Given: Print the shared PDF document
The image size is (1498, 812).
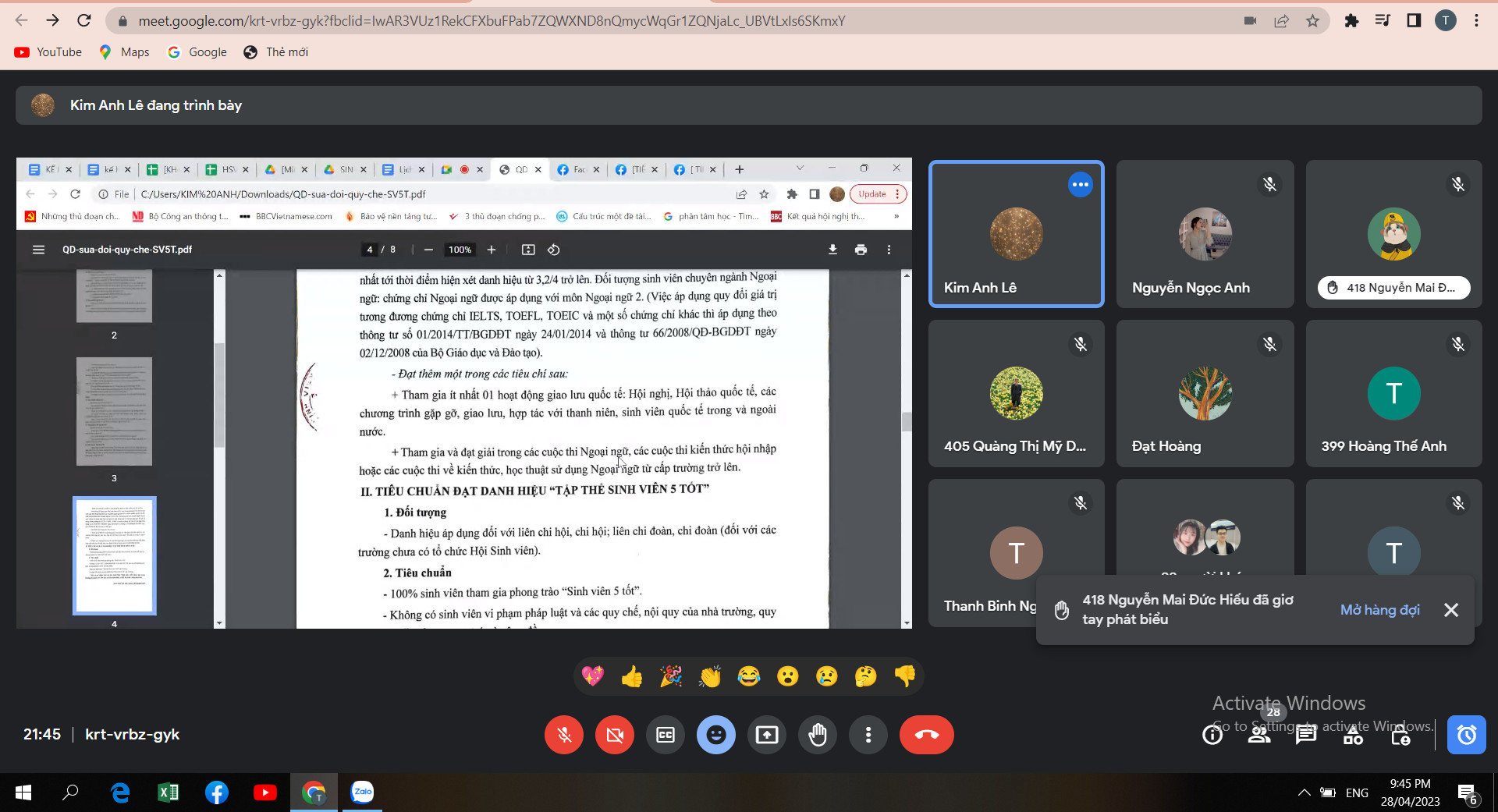Looking at the screenshot, I should [x=861, y=250].
